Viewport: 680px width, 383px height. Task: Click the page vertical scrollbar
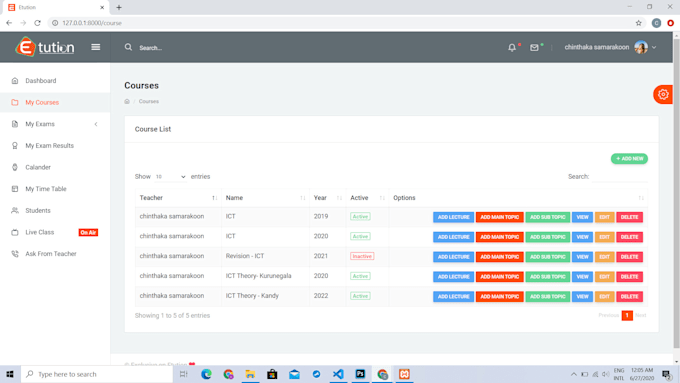click(x=677, y=193)
